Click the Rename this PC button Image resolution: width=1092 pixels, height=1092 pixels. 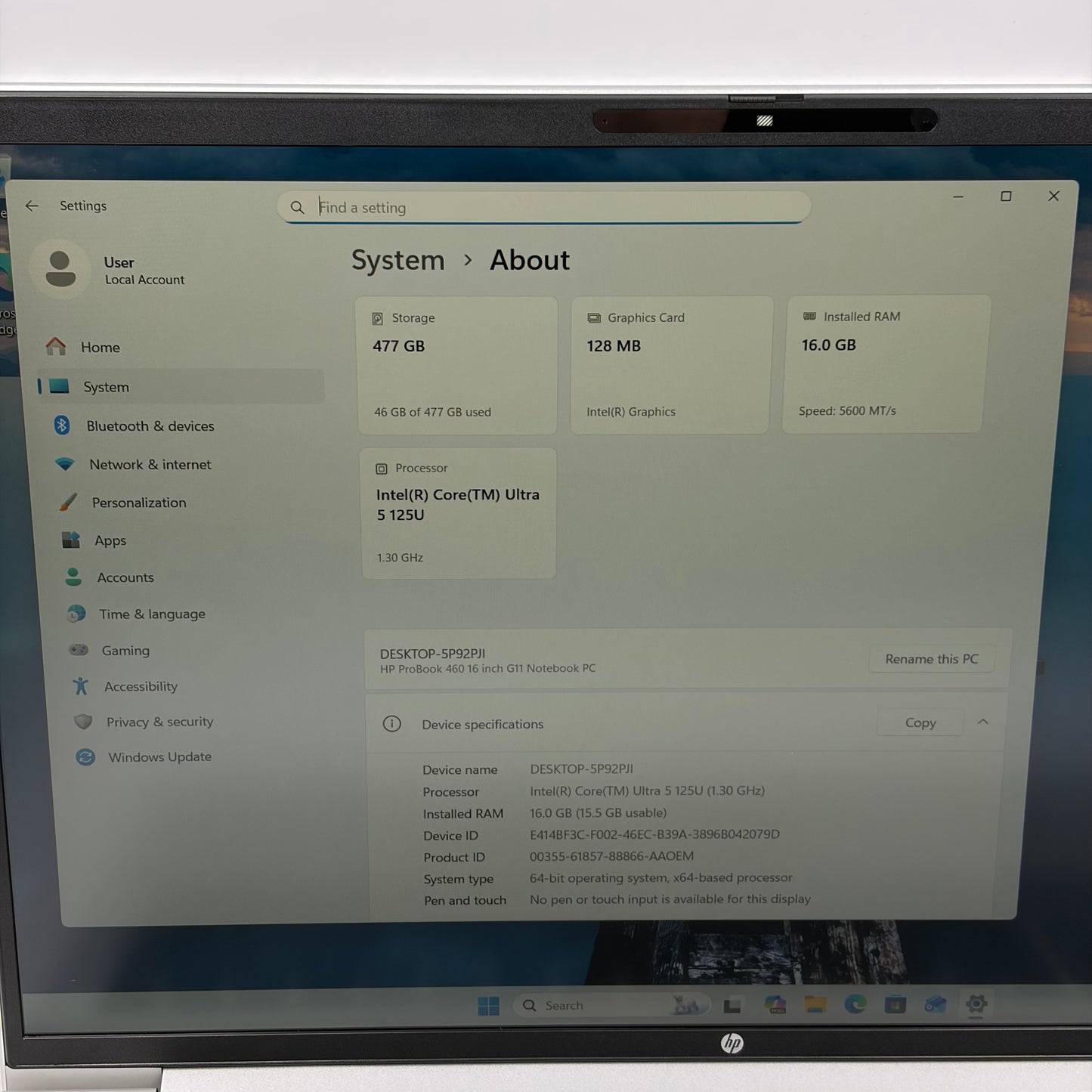pos(931,658)
